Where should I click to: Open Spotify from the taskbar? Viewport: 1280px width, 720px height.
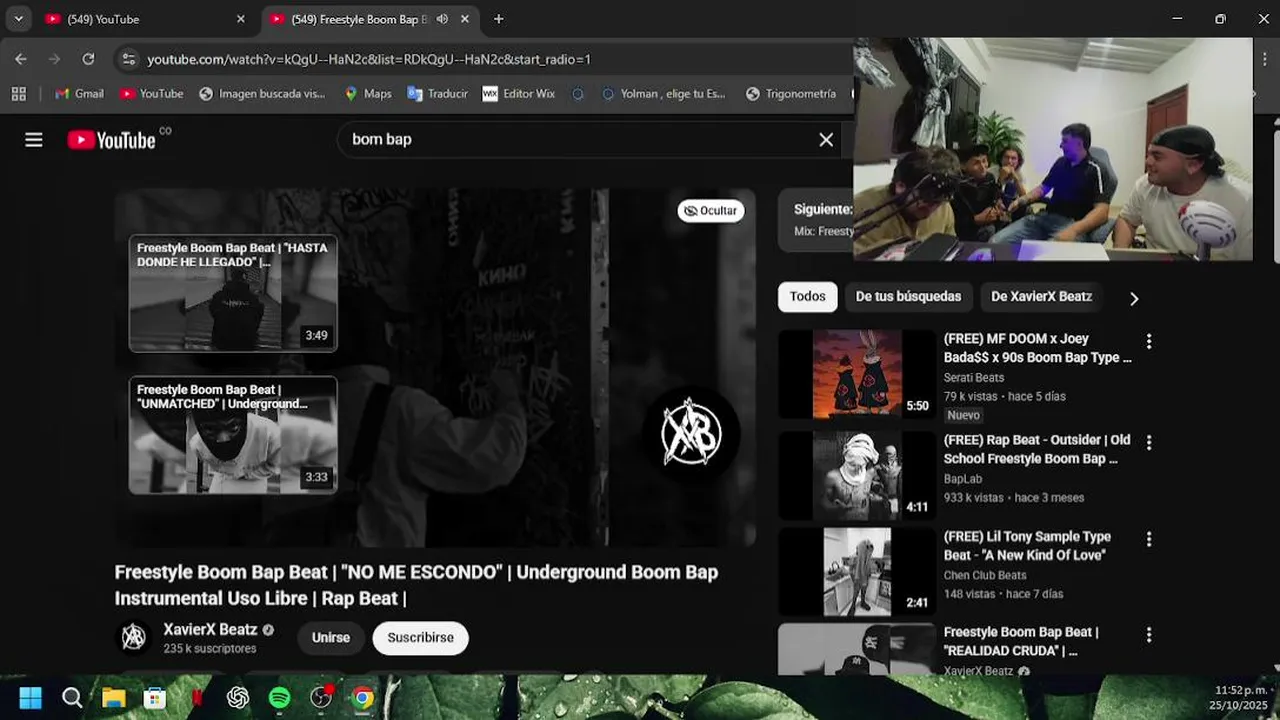click(x=279, y=698)
